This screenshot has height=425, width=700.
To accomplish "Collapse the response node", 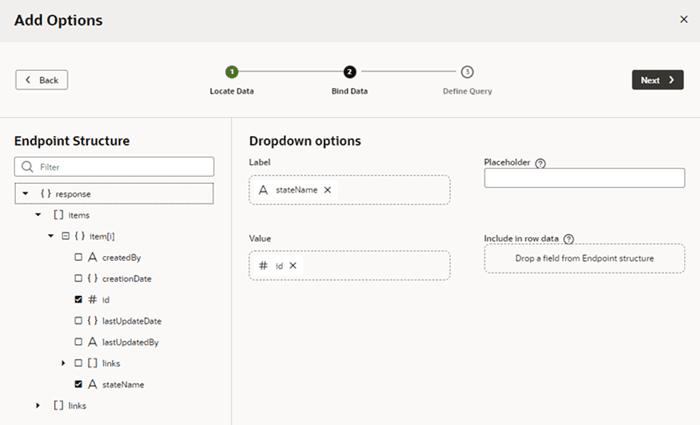I will click(25, 194).
